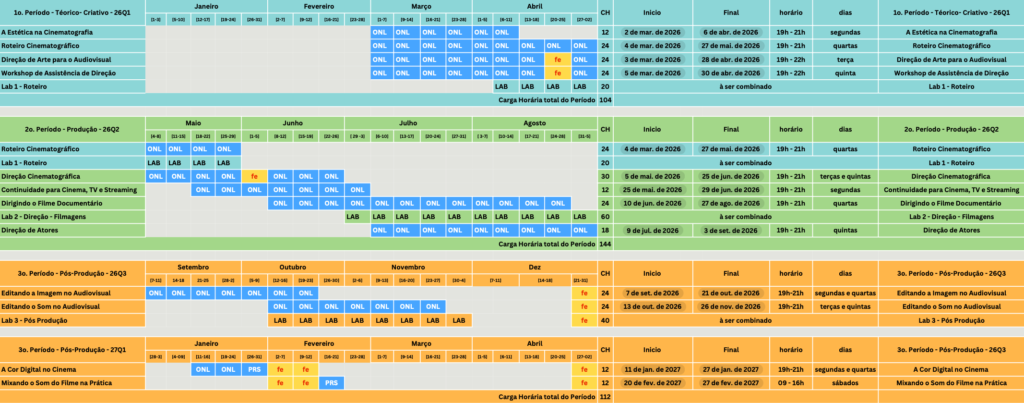Click the Maio month header
Screen dimensions: 1024x403
tap(193, 124)
